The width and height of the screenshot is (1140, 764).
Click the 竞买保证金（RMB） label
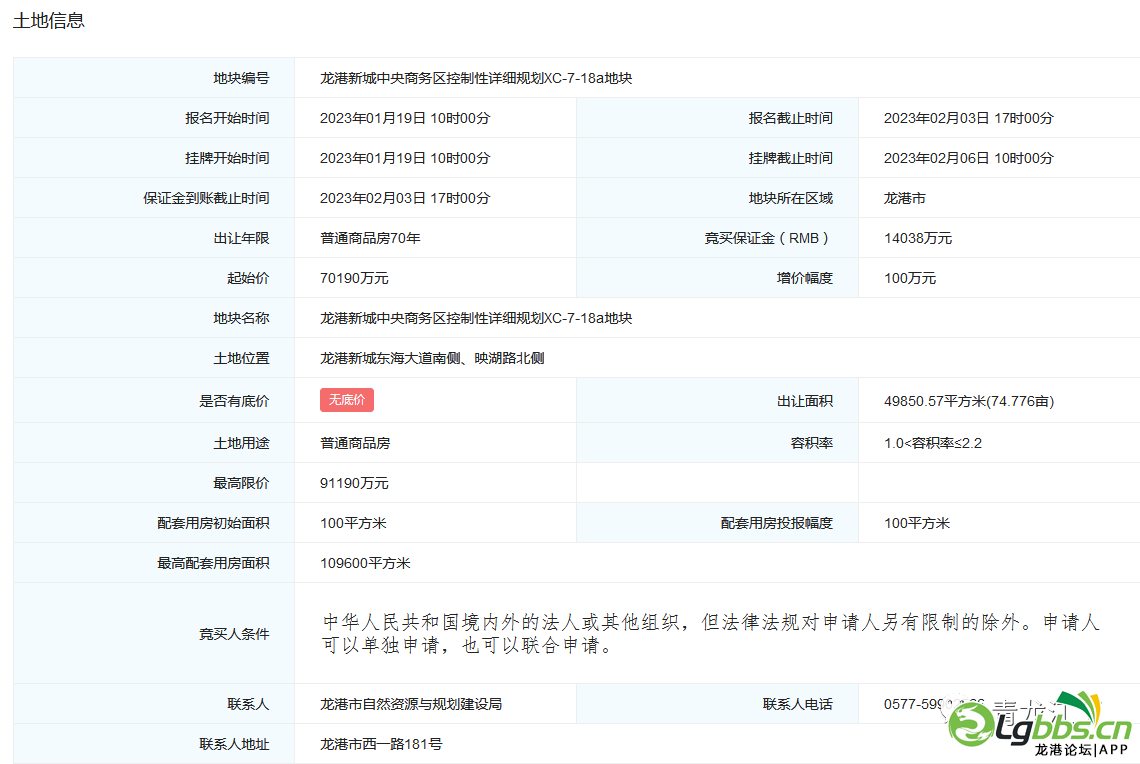tap(768, 238)
